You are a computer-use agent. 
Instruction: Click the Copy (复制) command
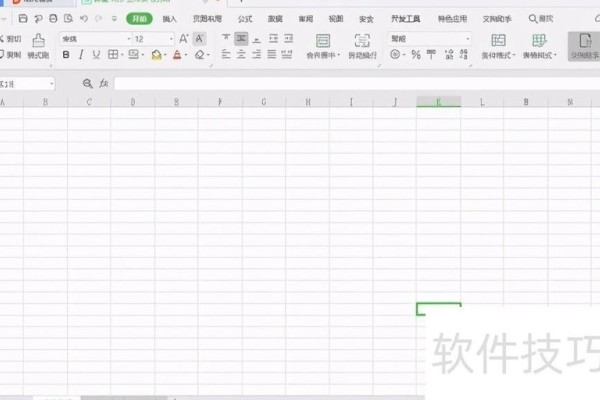pos(10,55)
